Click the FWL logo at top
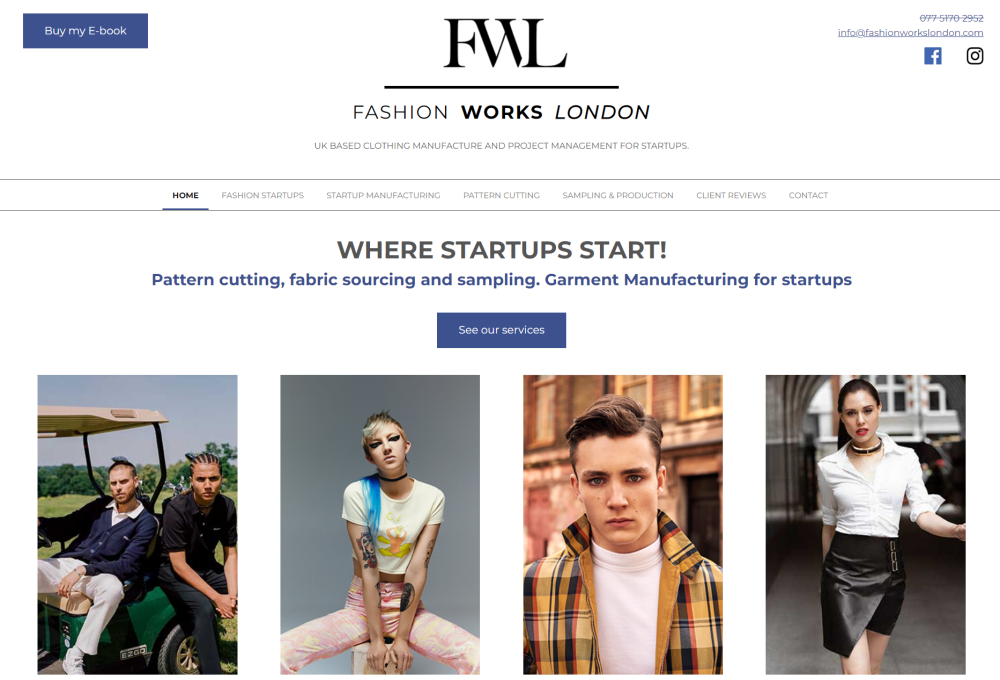The height and width of the screenshot is (680, 1000). click(x=504, y=43)
